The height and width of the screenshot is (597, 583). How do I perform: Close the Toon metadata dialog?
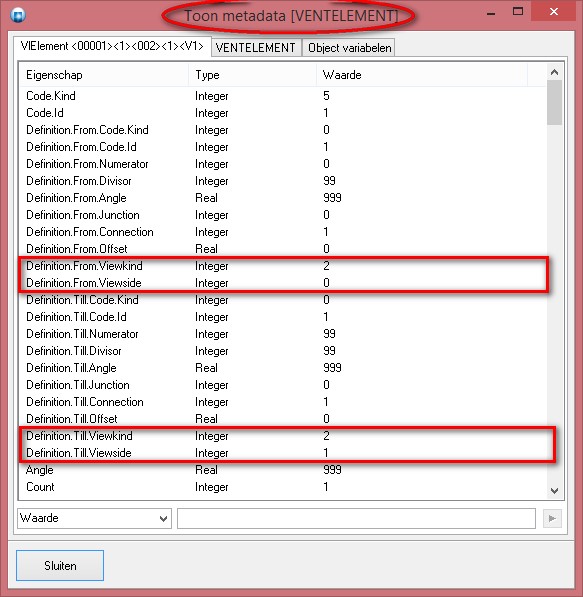coord(554,12)
